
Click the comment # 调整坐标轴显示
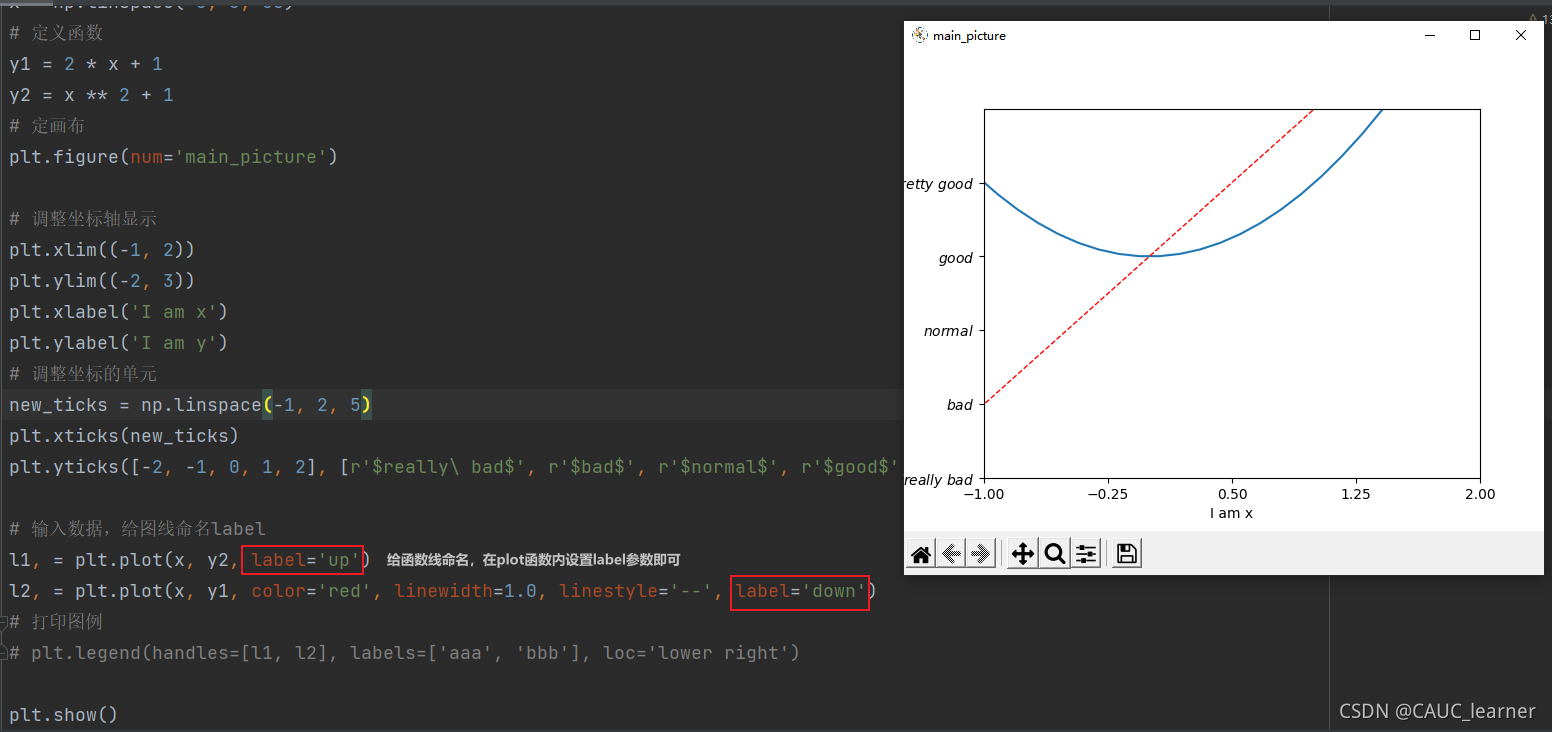83,219
